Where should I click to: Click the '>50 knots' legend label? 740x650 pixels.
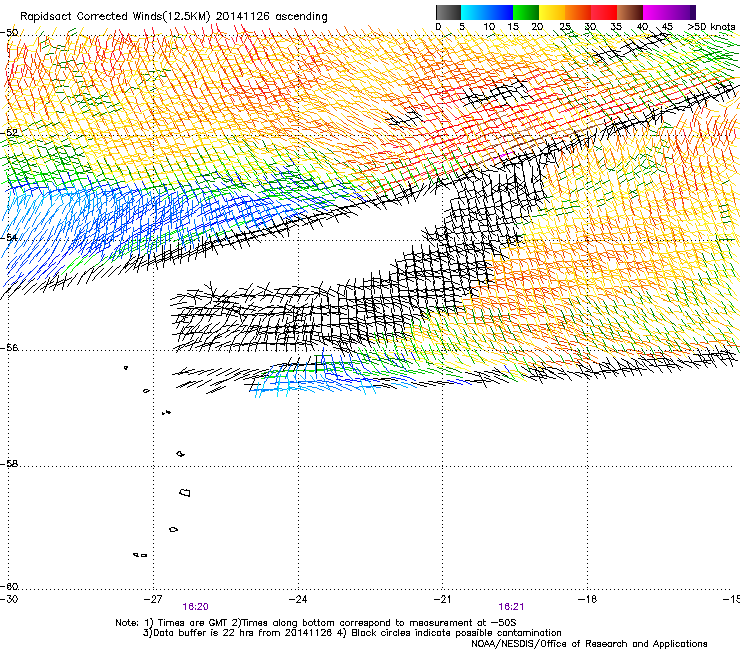pyautogui.click(x=711, y=27)
